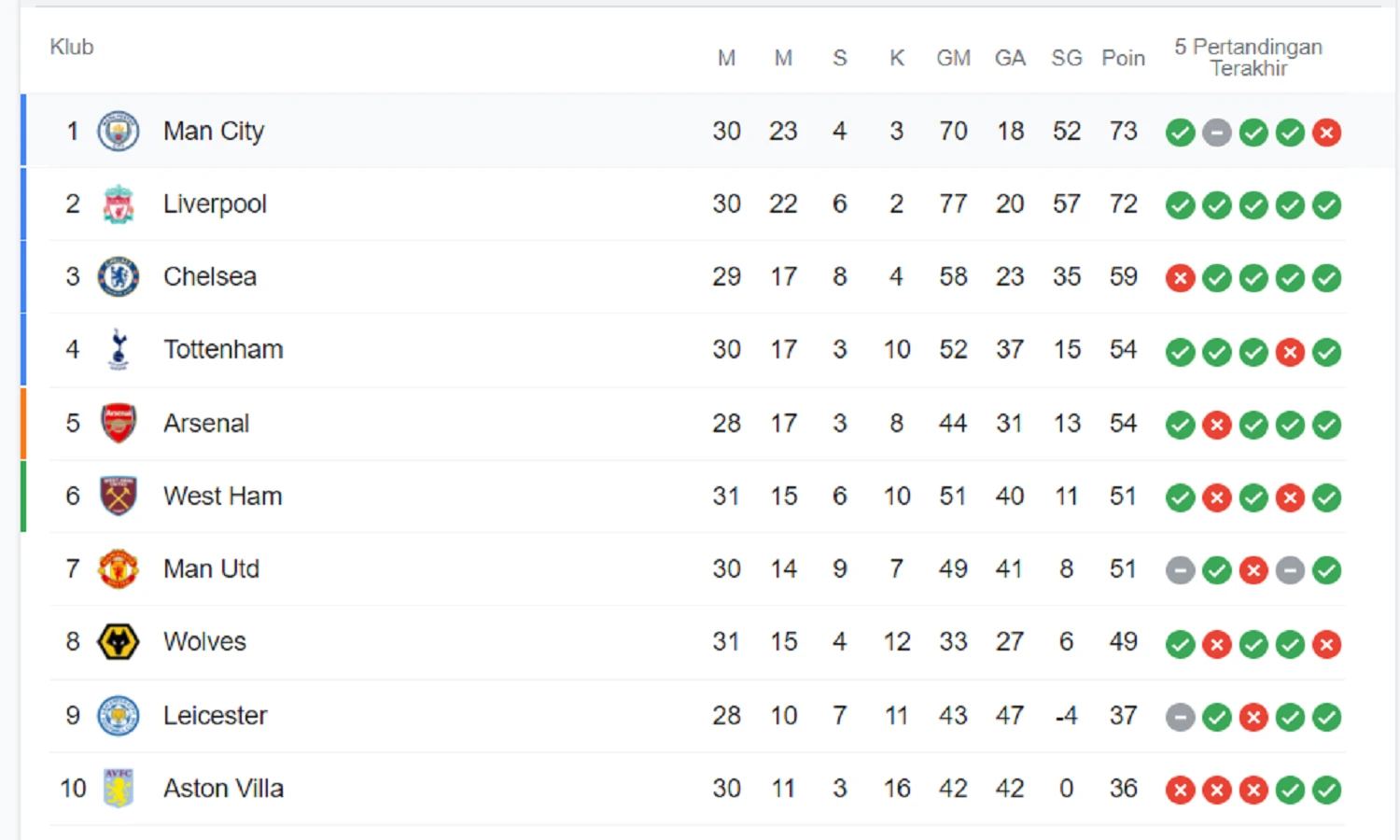Open the Liverpool team name link
The height and width of the screenshot is (840, 1400).
(x=215, y=204)
